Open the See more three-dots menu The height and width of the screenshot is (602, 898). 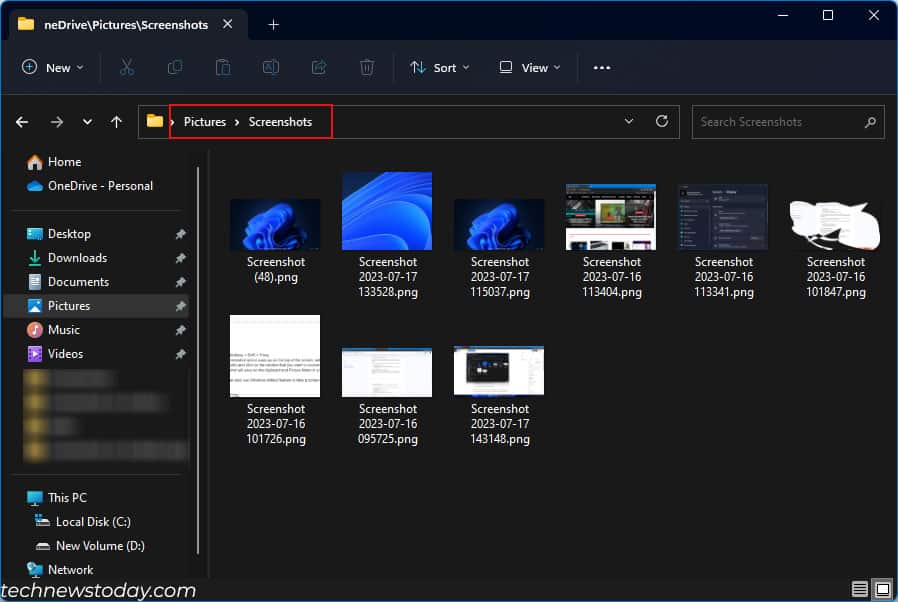pos(601,68)
